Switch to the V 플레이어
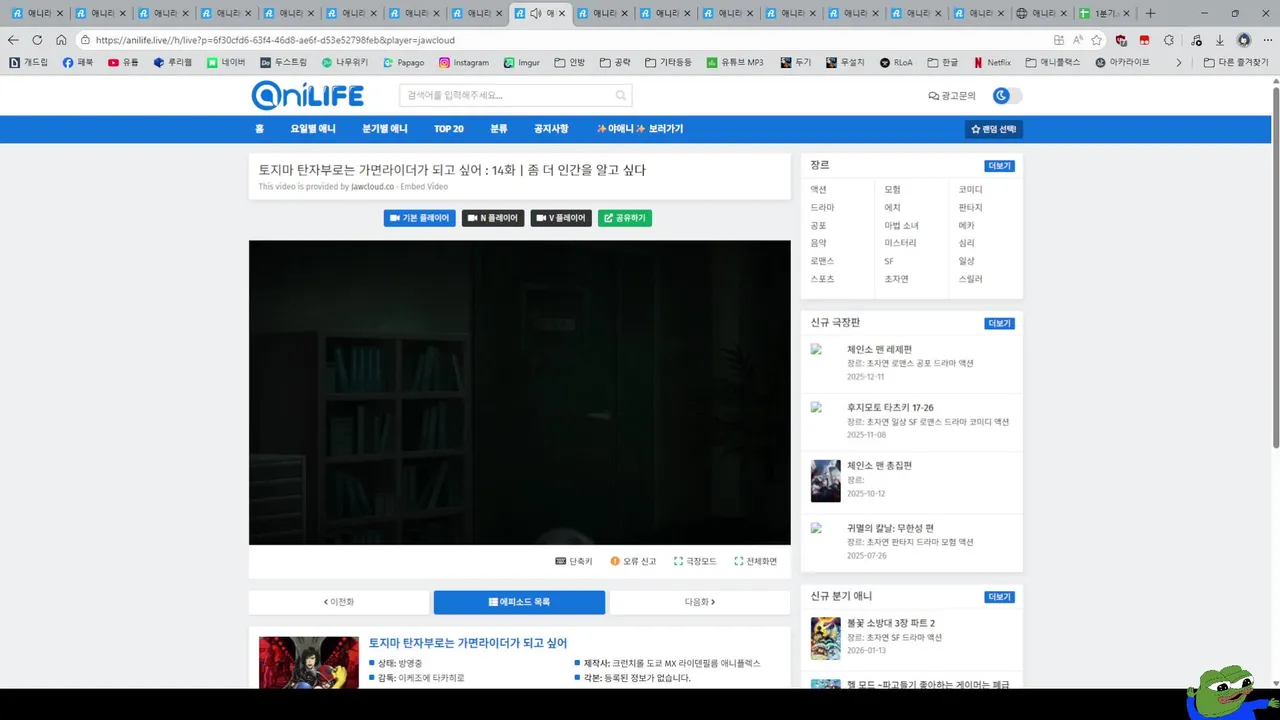The image size is (1280, 720). [x=561, y=218]
